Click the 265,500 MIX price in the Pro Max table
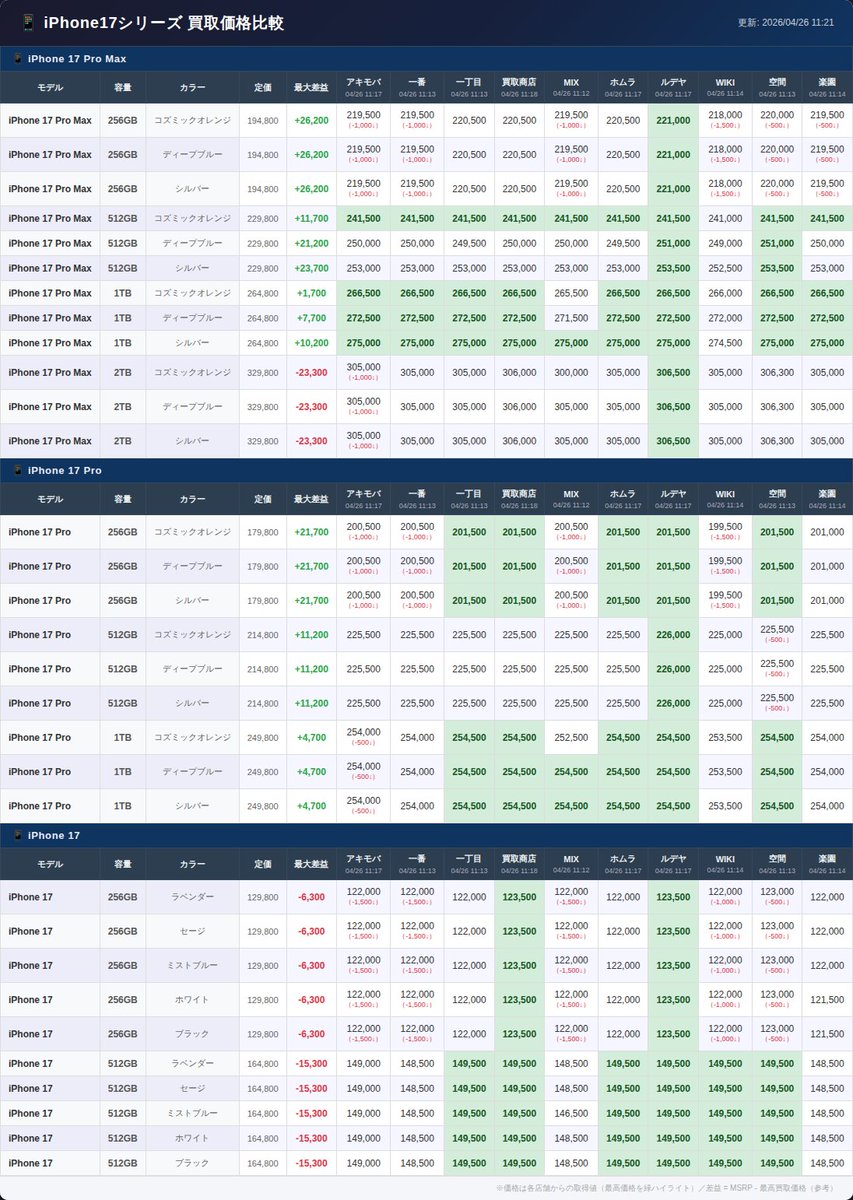 click(571, 293)
